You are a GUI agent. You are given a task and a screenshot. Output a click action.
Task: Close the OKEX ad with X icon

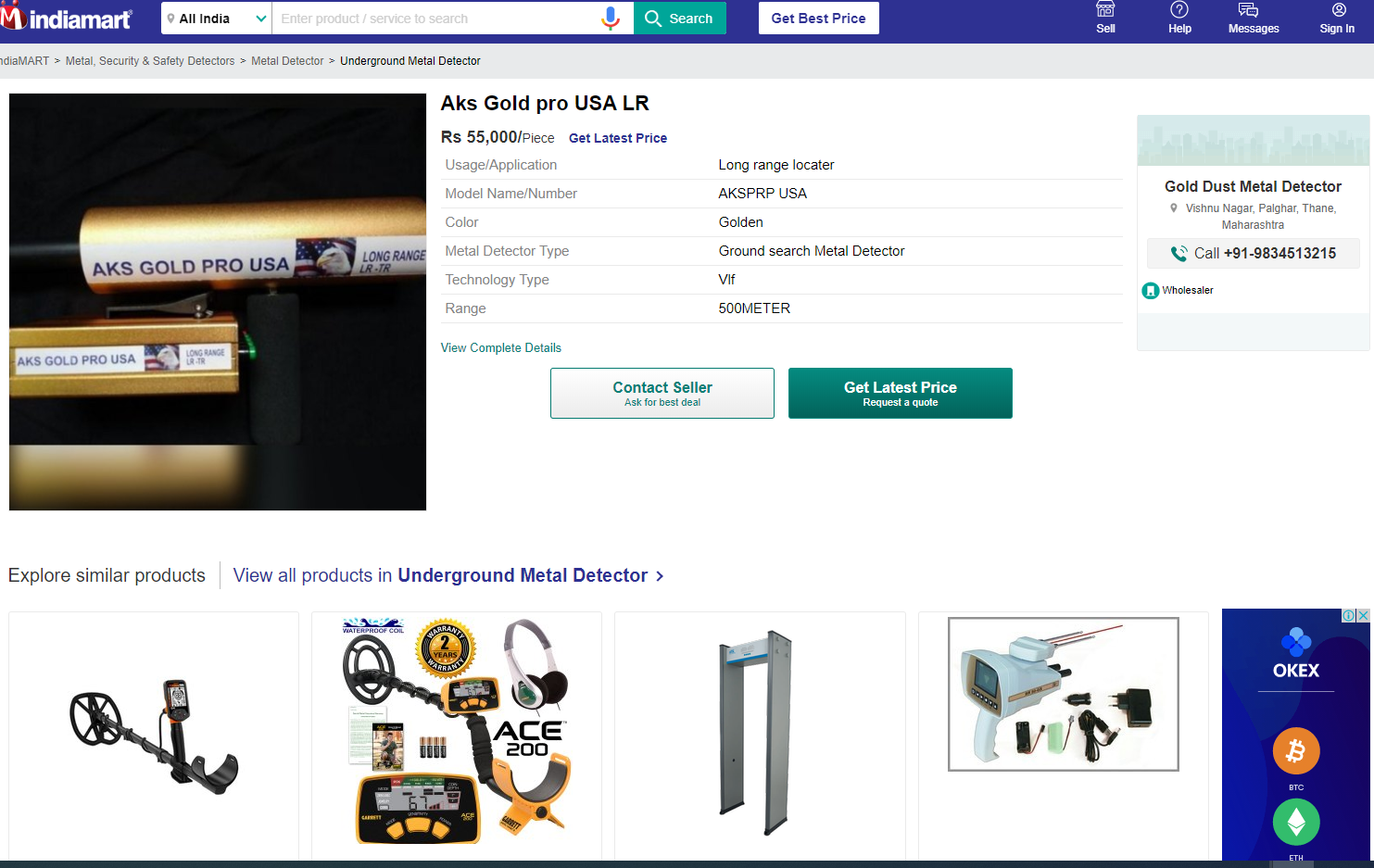(1363, 615)
